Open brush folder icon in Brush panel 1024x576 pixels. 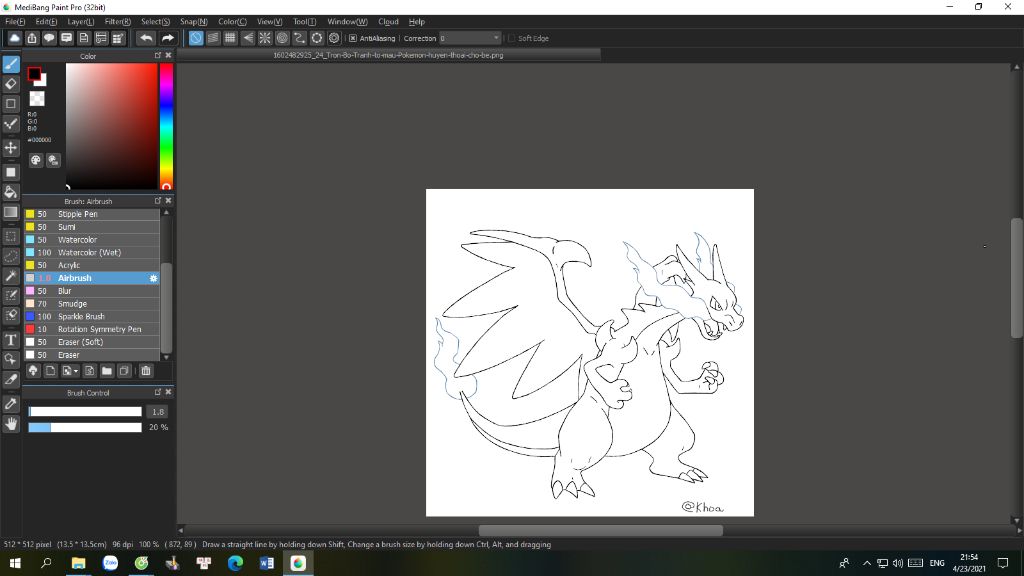(106, 371)
